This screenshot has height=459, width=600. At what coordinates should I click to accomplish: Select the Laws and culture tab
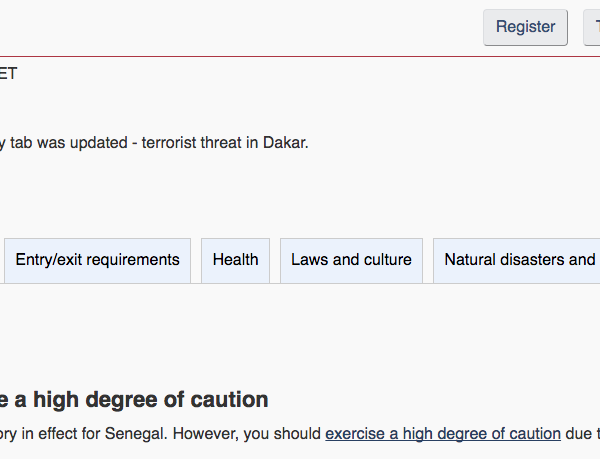click(x=351, y=260)
